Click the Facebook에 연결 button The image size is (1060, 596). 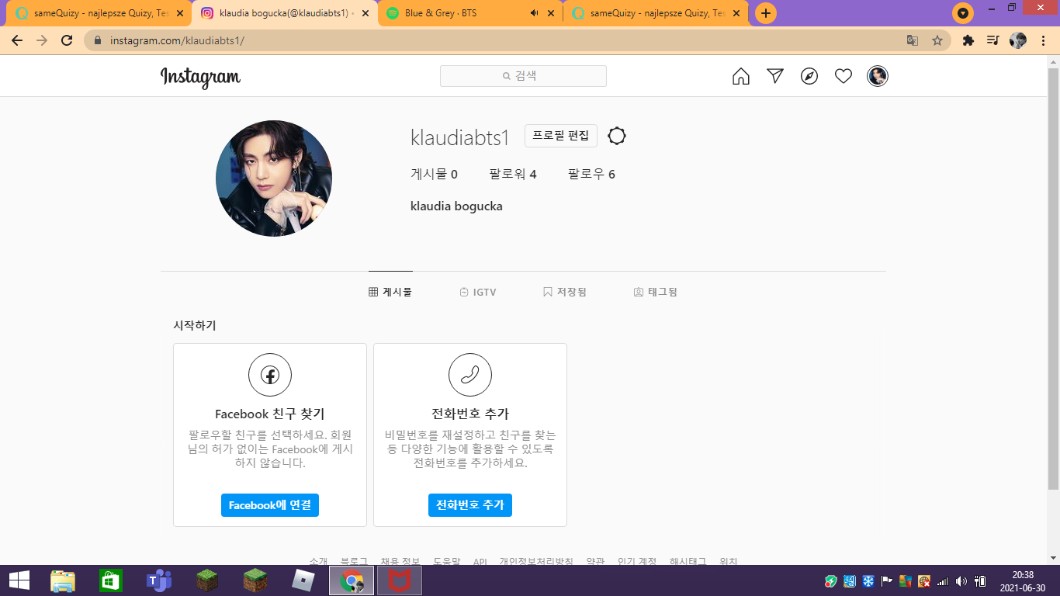point(270,505)
